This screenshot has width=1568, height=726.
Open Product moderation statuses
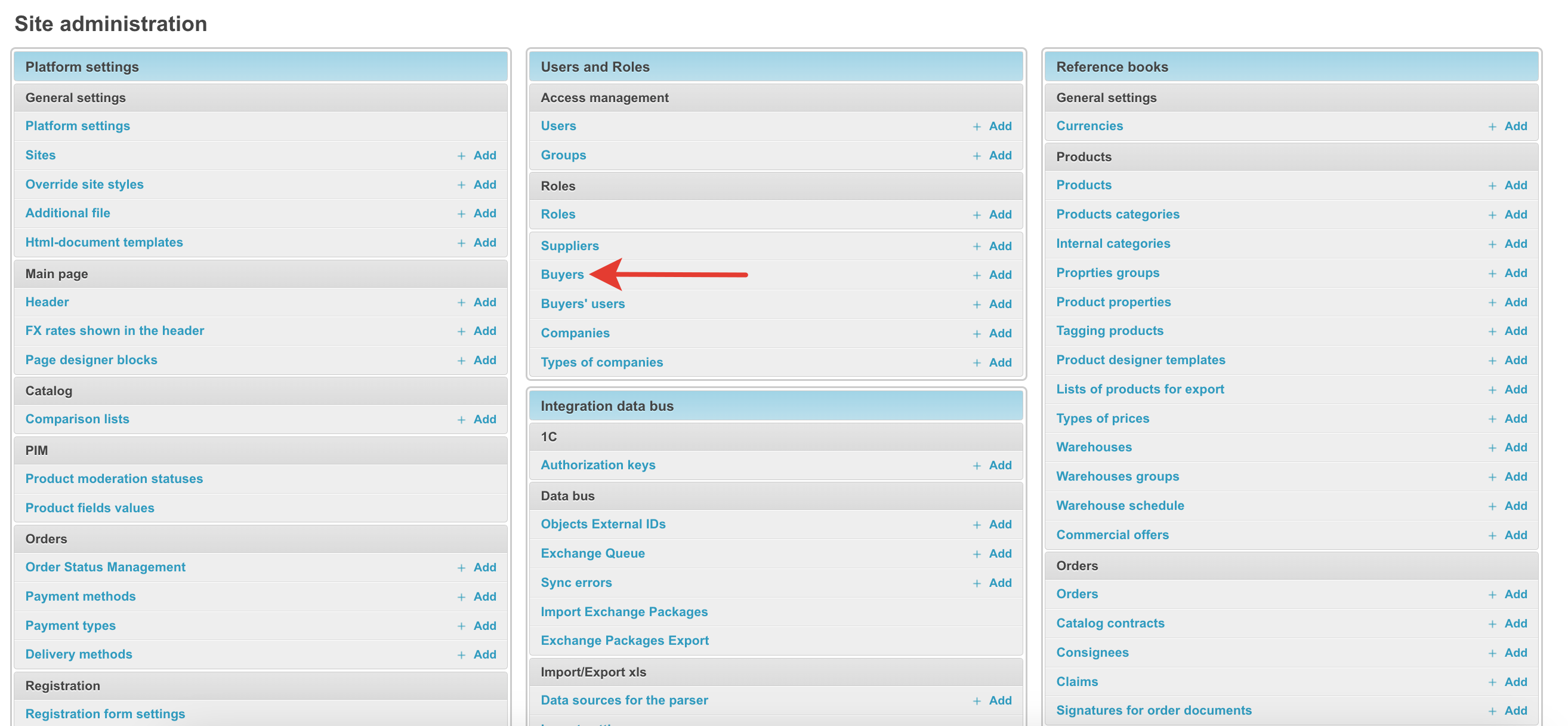point(114,479)
